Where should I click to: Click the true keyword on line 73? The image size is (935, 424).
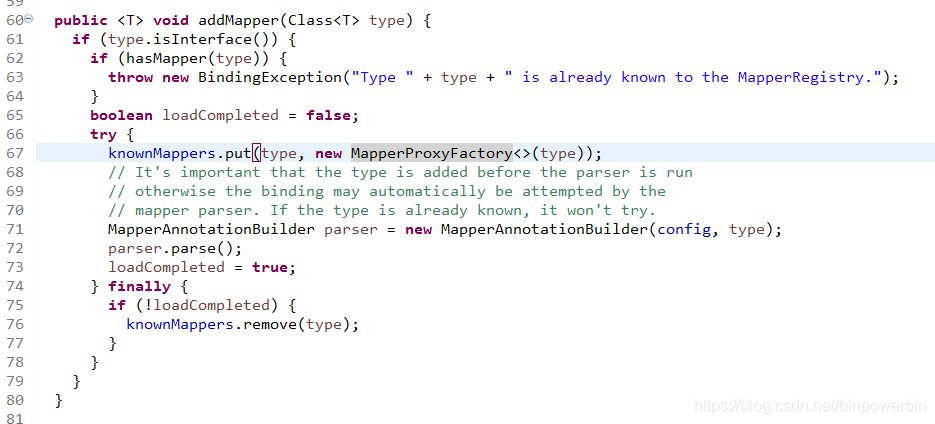coord(270,268)
